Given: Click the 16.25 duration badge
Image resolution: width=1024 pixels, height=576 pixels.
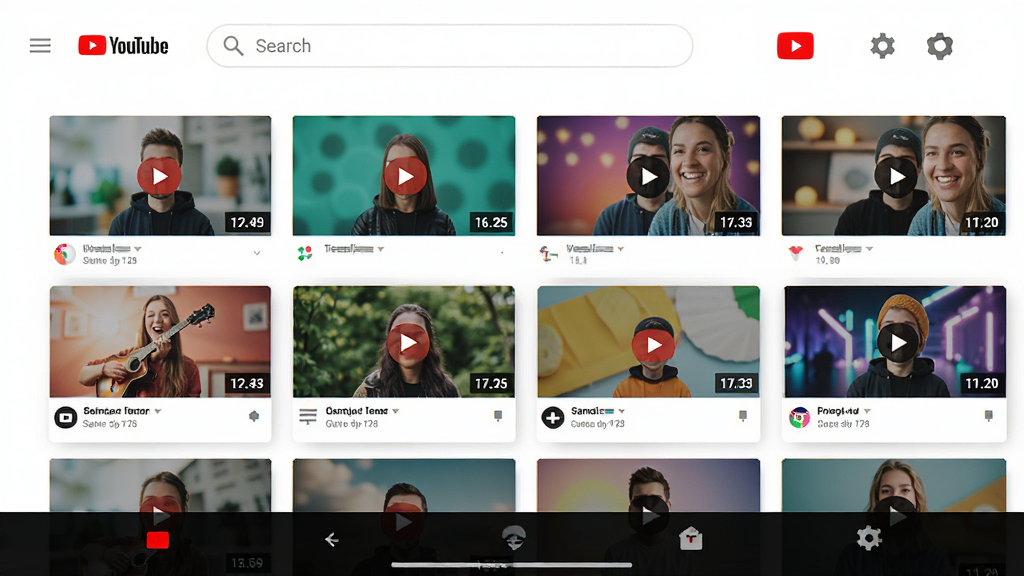Looking at the screenshot, I should tap(491, 223).
